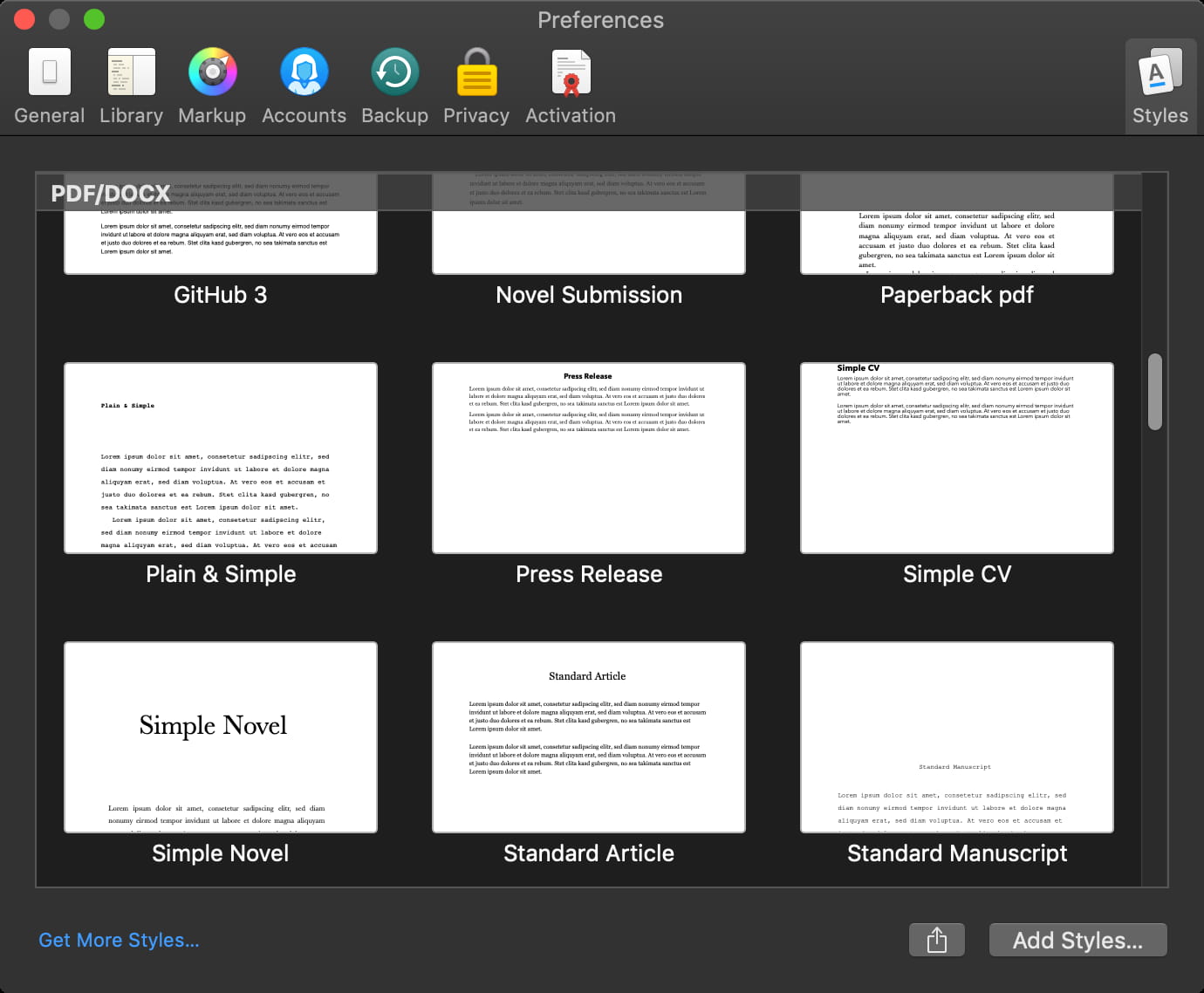Open the Markup color wheel pane
Screen dimensions: 1204x993
point(212,87)
